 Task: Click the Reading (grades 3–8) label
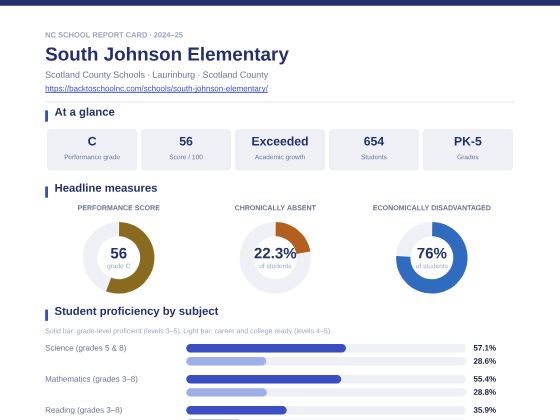(x=84, y=410)
